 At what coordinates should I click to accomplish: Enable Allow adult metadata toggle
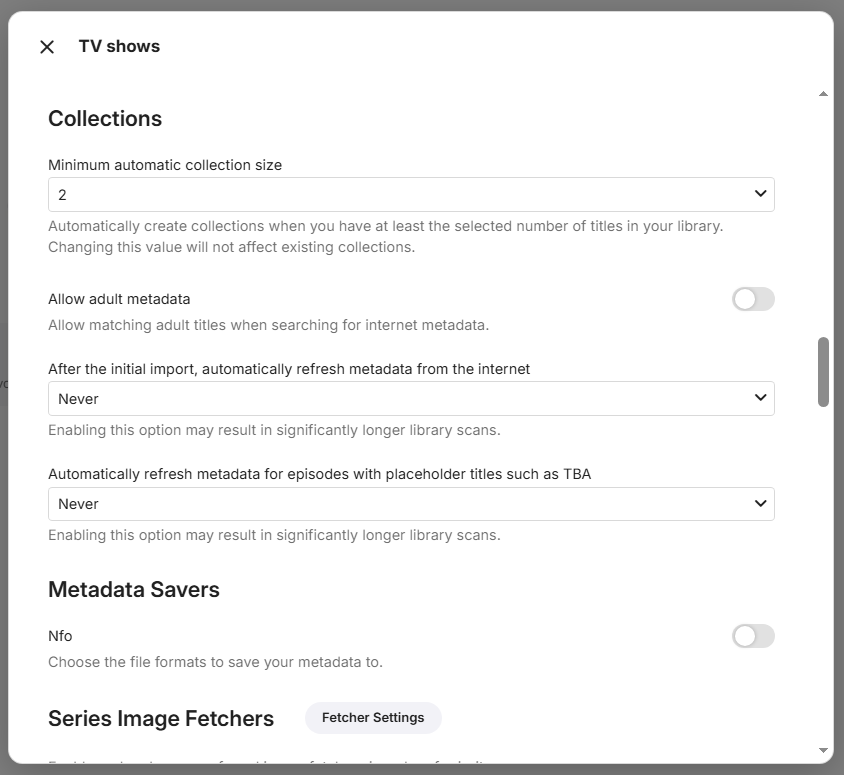[x=753, y=299]
